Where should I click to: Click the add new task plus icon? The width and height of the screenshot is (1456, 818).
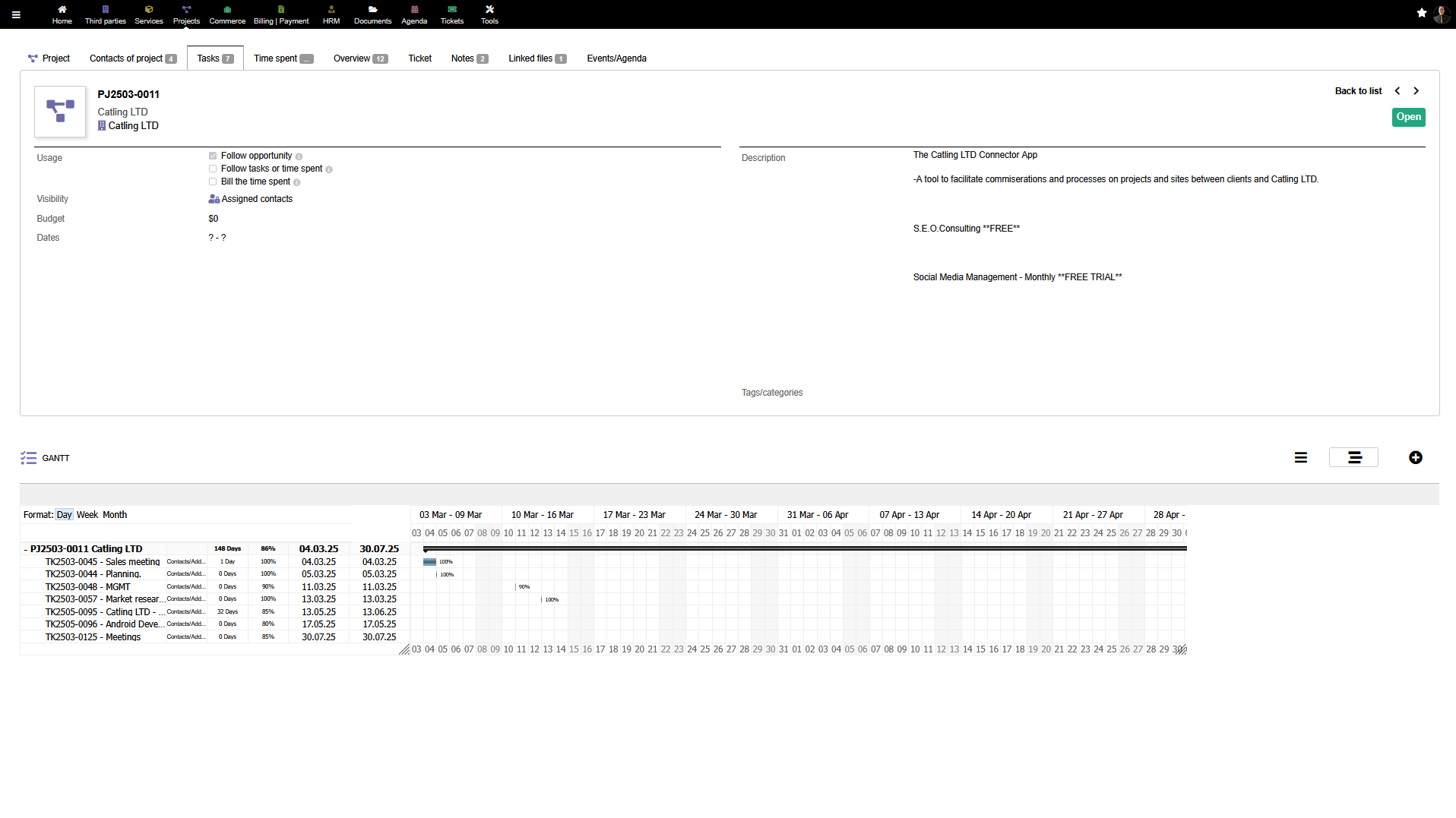point(1415,457)
